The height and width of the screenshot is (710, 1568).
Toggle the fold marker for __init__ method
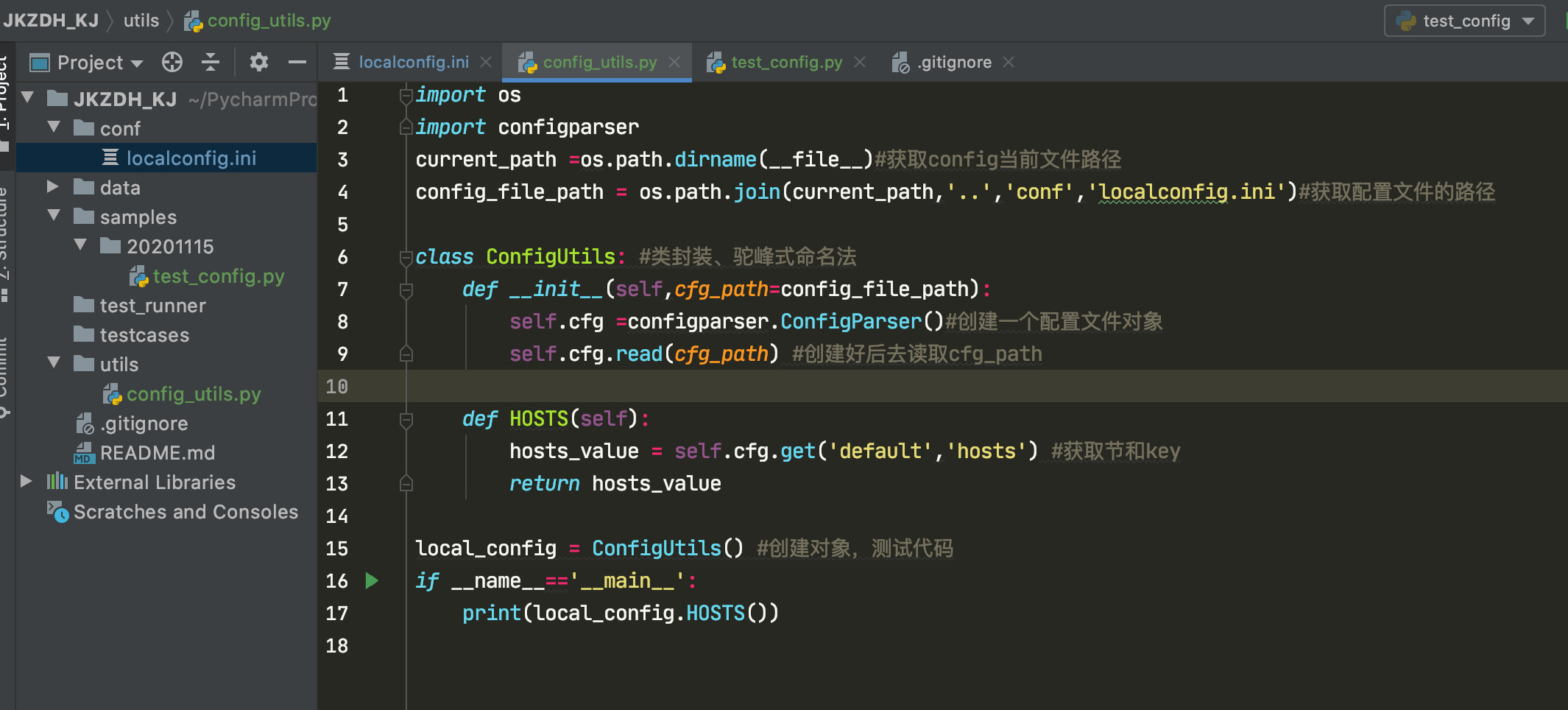point(406,289)
